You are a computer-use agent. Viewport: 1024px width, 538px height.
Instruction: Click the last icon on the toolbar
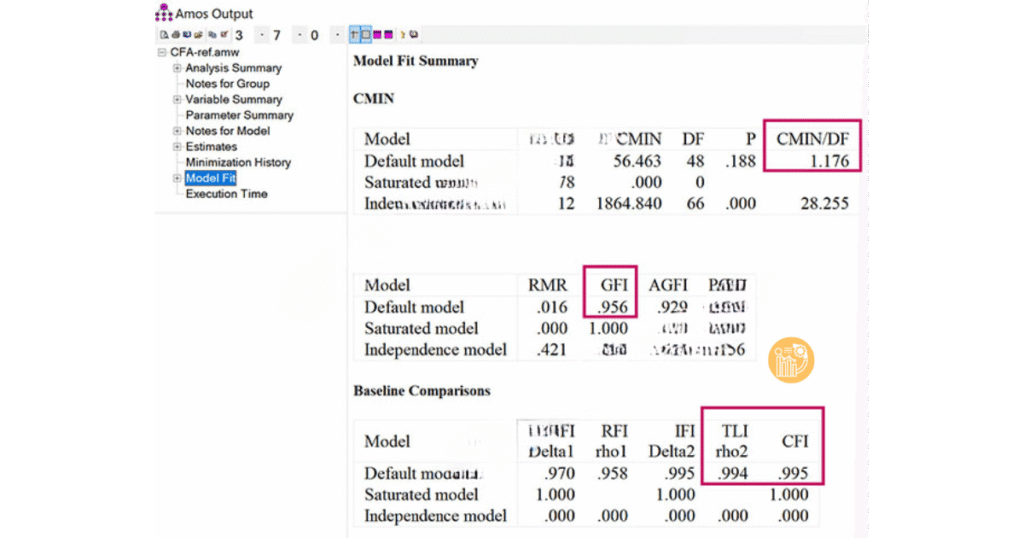(x=413, y=35)
